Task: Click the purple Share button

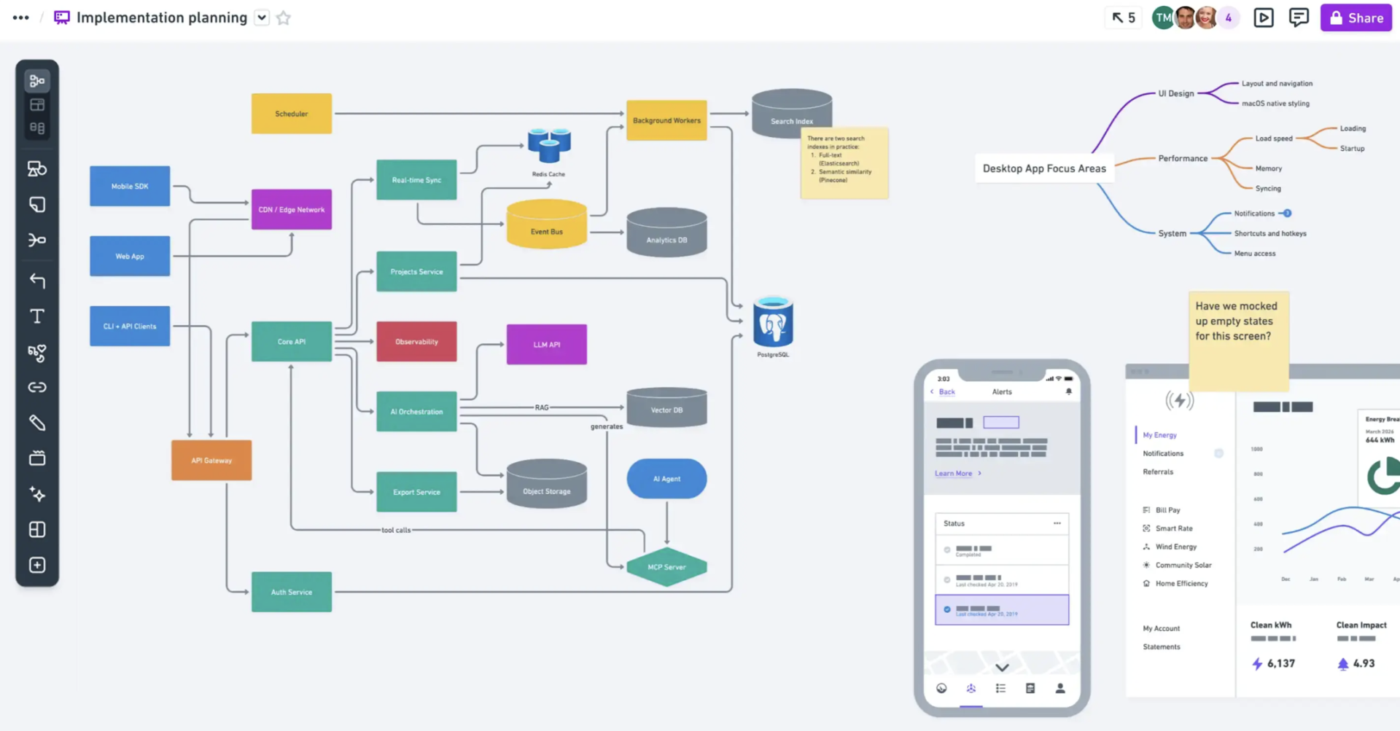Action: click(x=1356, y=18)
